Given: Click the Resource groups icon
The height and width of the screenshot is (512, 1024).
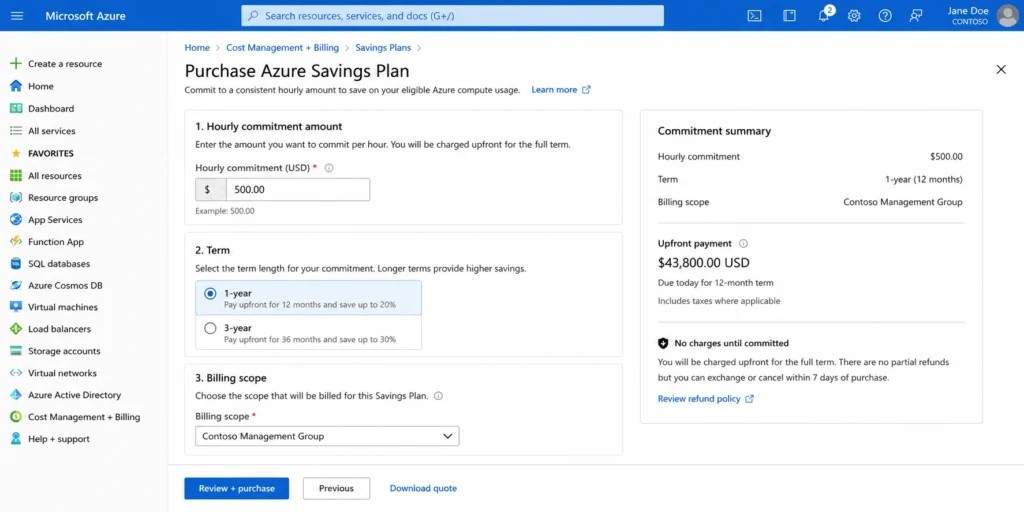Looking at the screenshot, I should (x=16, y=197).
